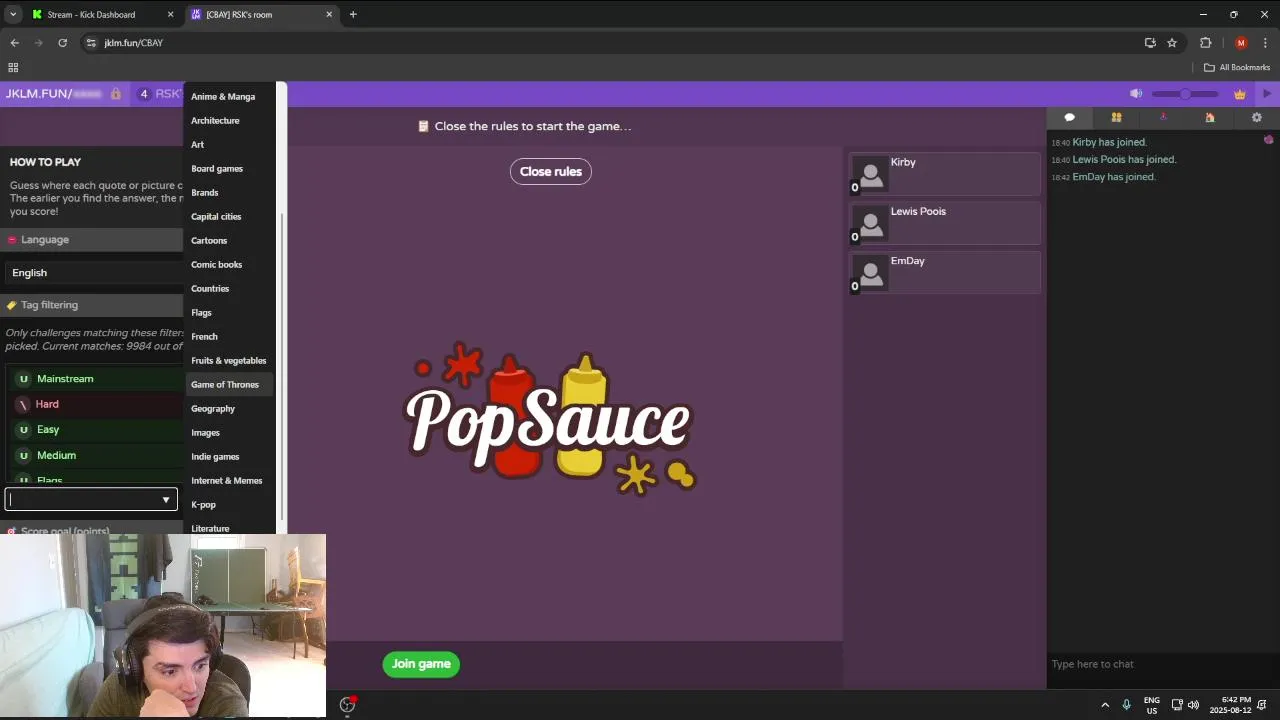Toggle the Medium tag filter state
This screenshot has width=1280, height=720.
click(x=24, y=455)
